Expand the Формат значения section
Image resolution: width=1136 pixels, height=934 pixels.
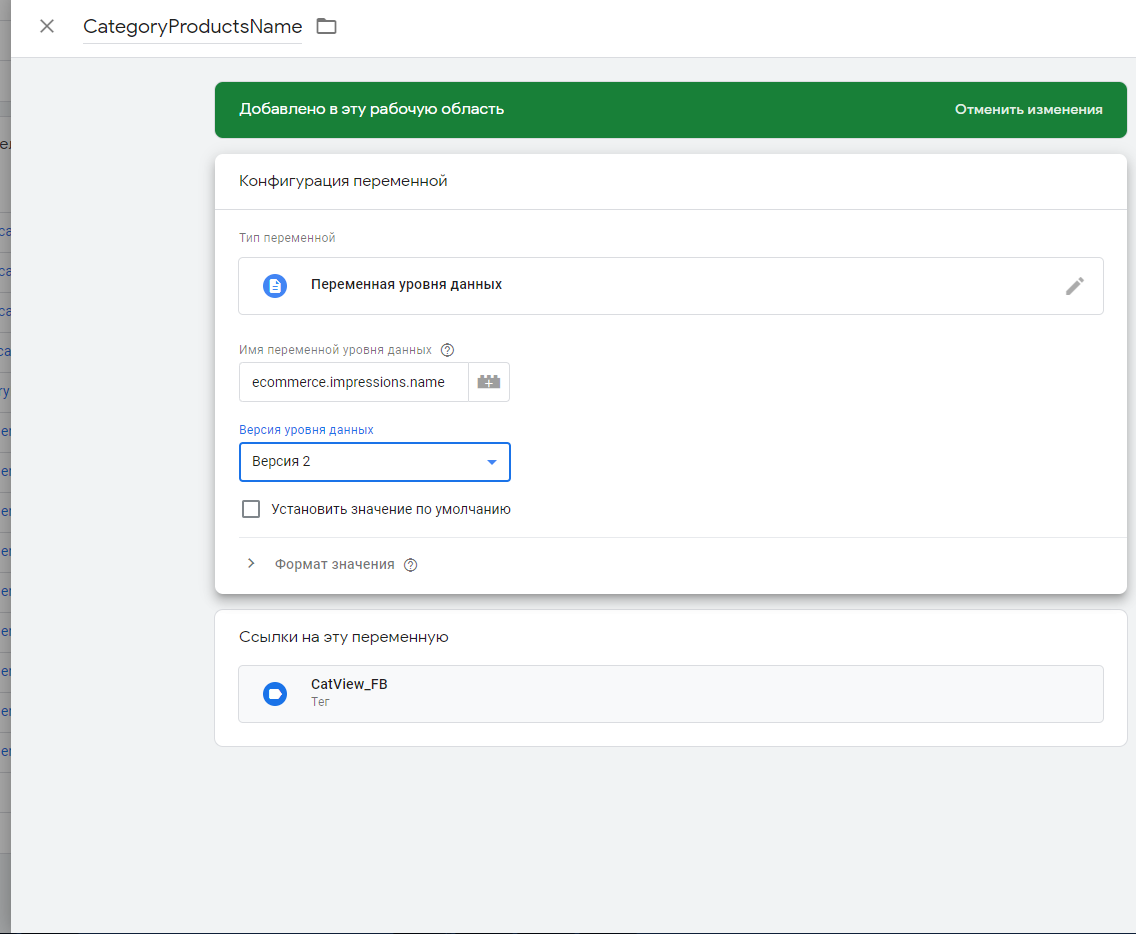click(251, 564)
